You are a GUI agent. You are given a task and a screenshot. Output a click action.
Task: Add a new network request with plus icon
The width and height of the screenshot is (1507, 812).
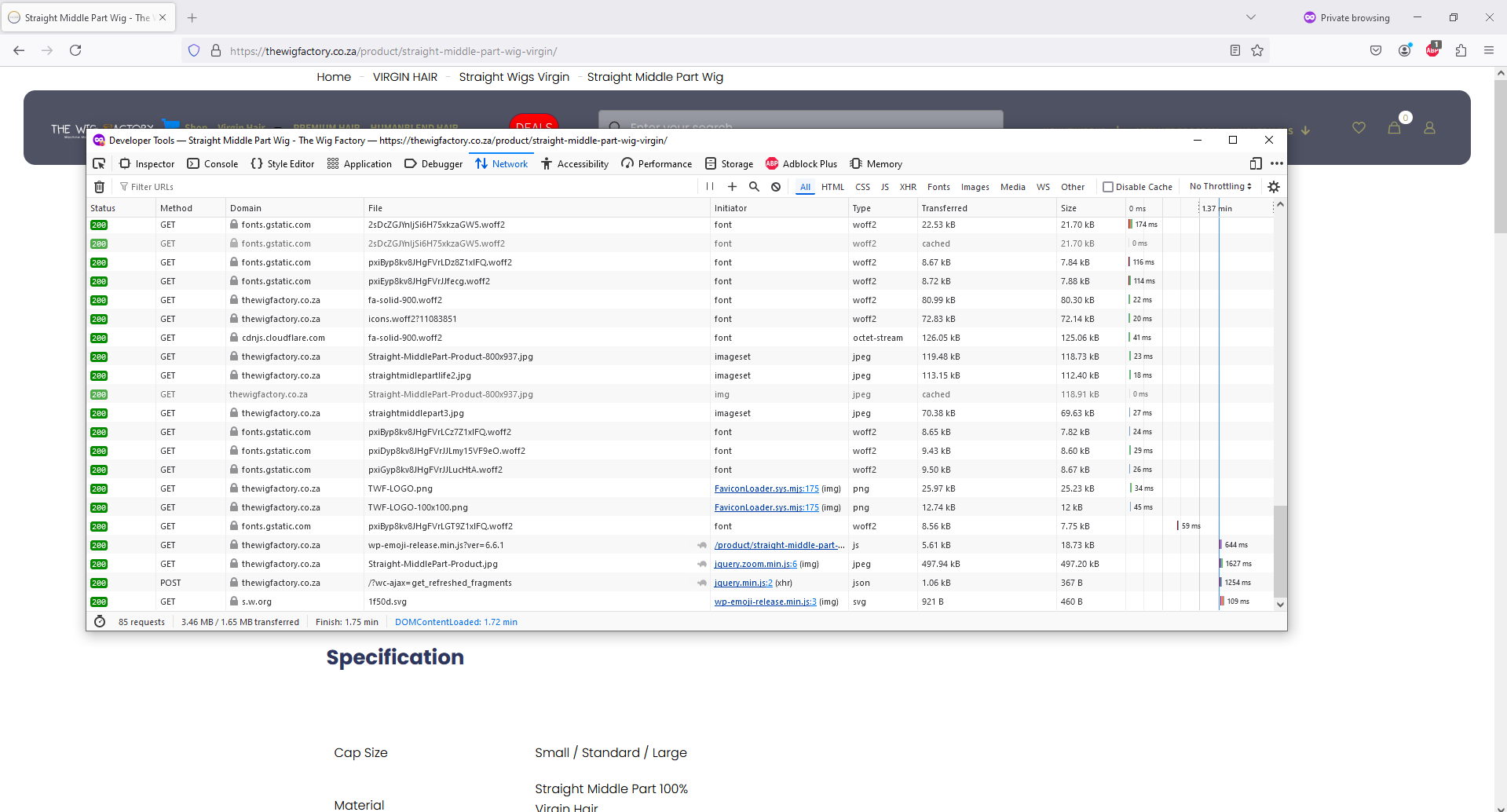click(732, 187)
